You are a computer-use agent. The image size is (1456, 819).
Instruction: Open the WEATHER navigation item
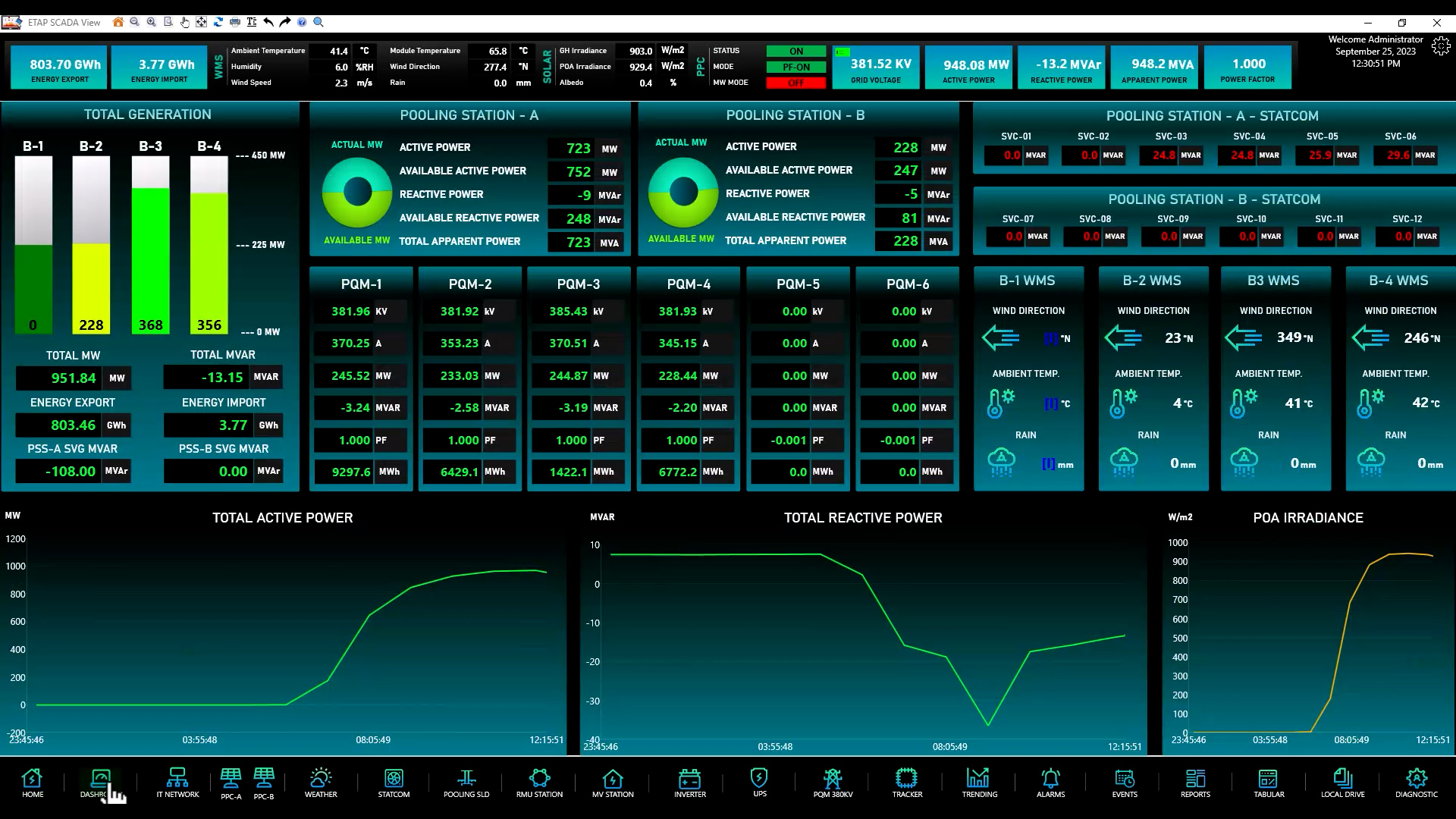pos(321,783)
